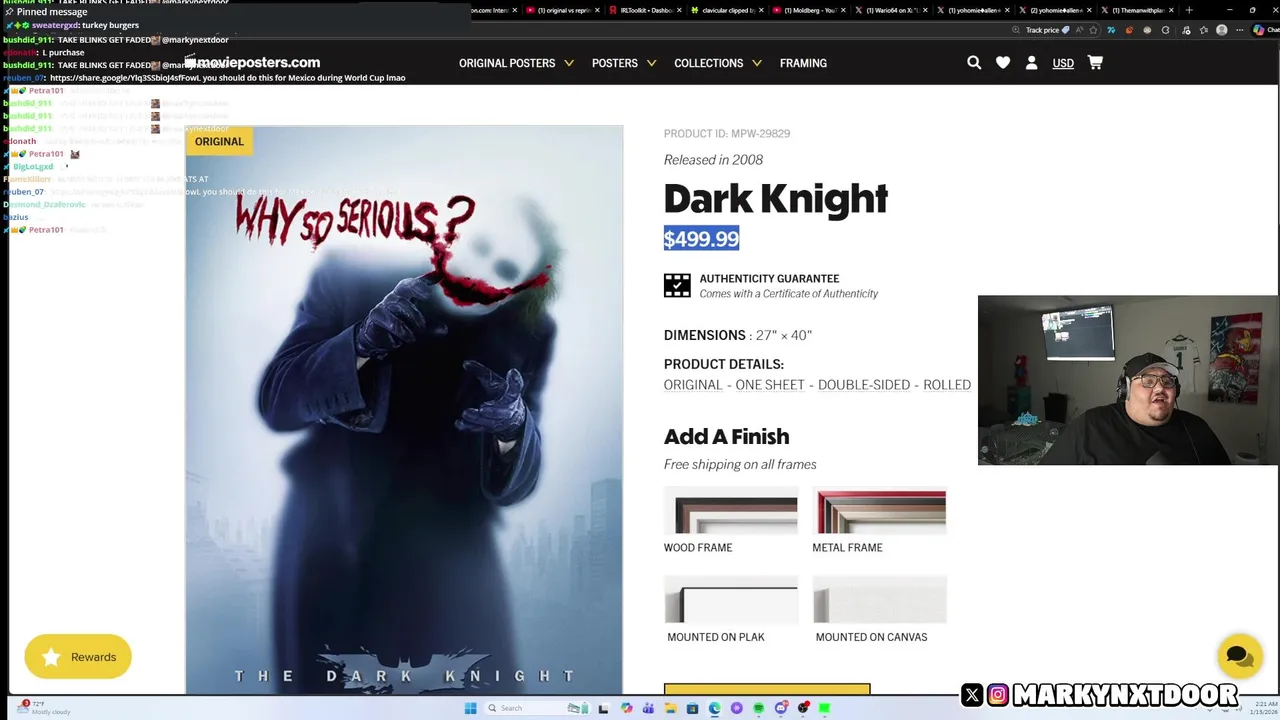Screen dimensions: 1280x720
Task: Open Microsoft Teams on the taskbar
Action: [648, 708]
